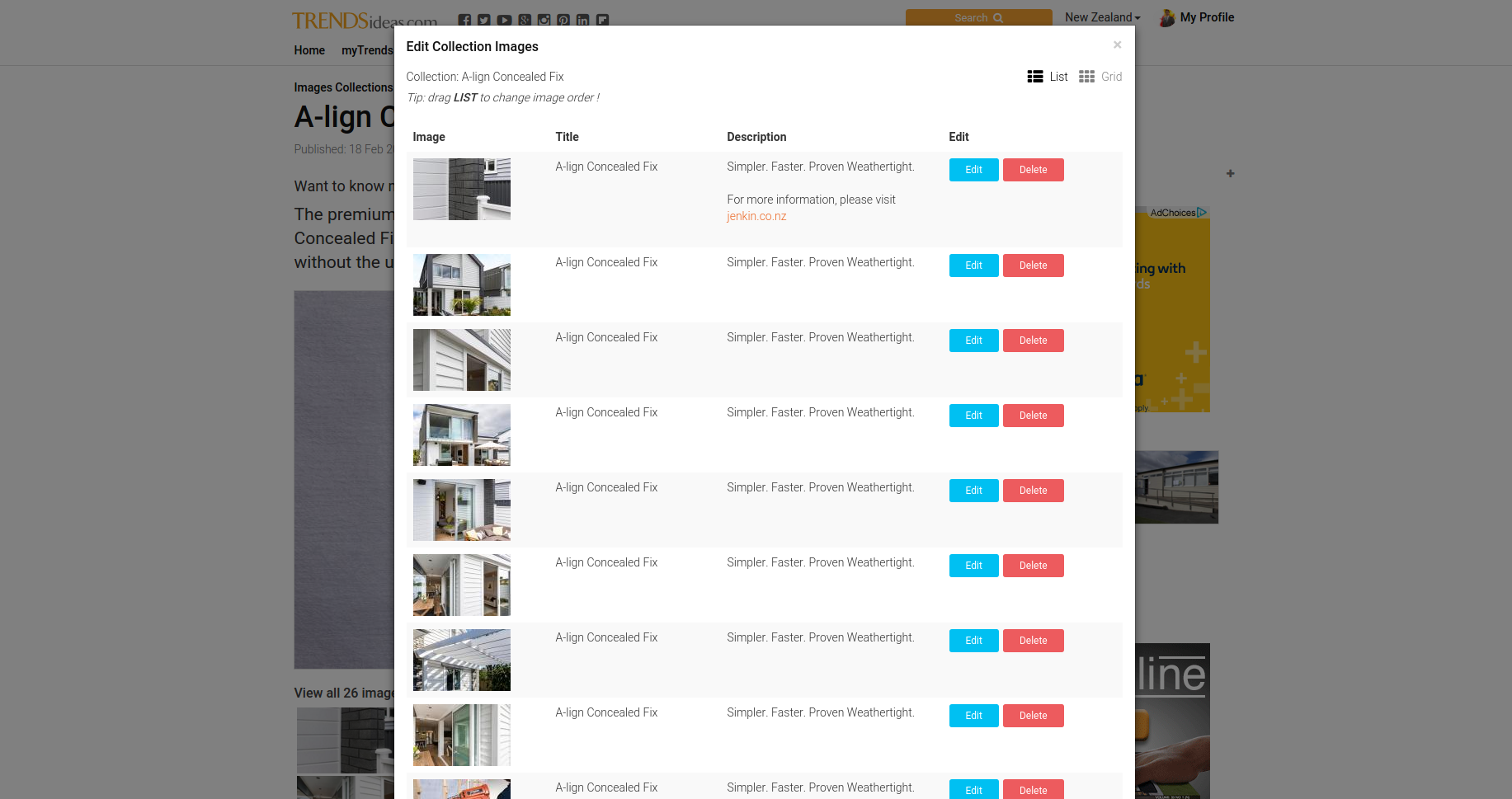Open the Instagram social icon
Screen dimensions: 1512x799
coord(544,20)
